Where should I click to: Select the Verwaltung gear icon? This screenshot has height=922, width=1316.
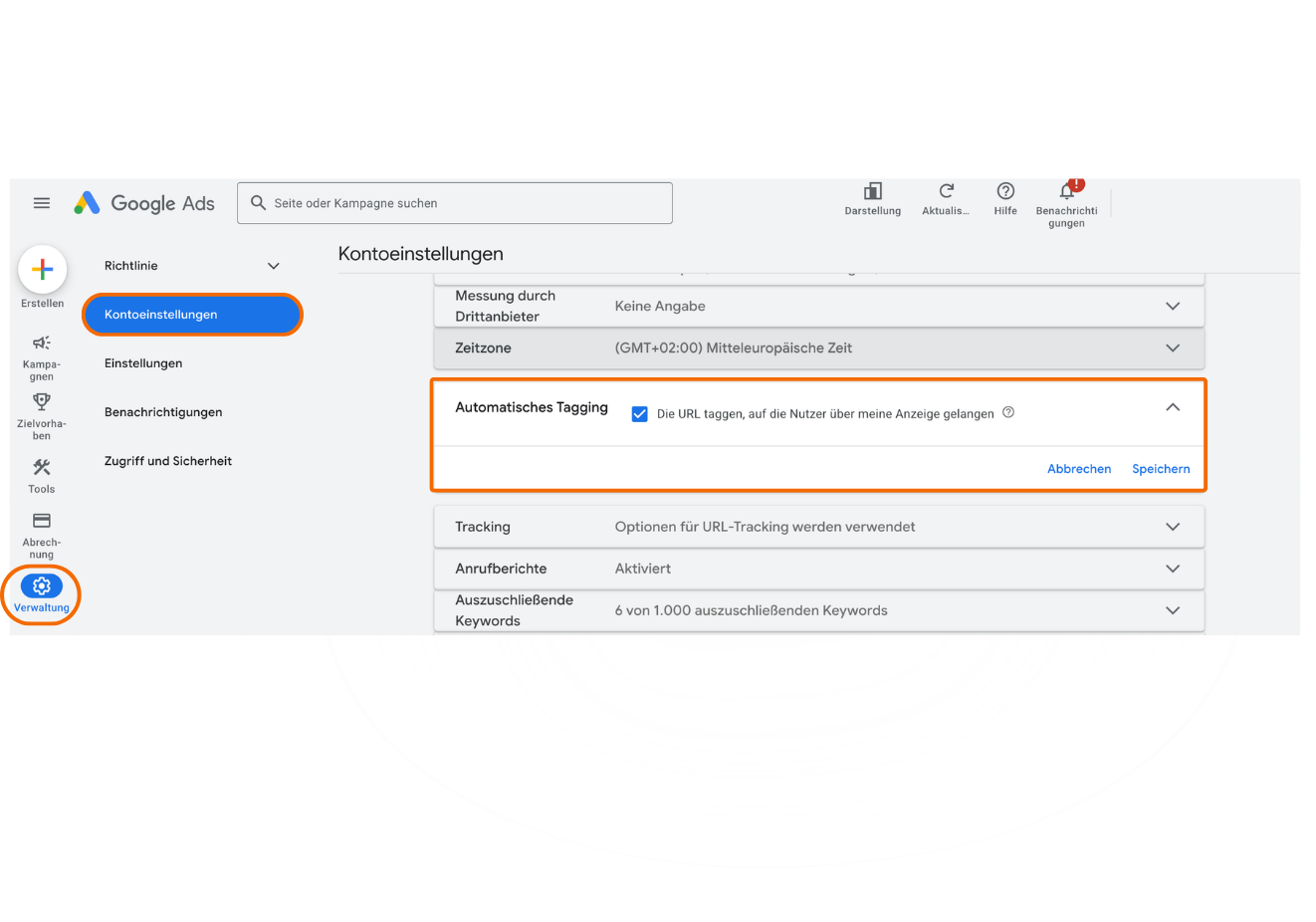42,586
